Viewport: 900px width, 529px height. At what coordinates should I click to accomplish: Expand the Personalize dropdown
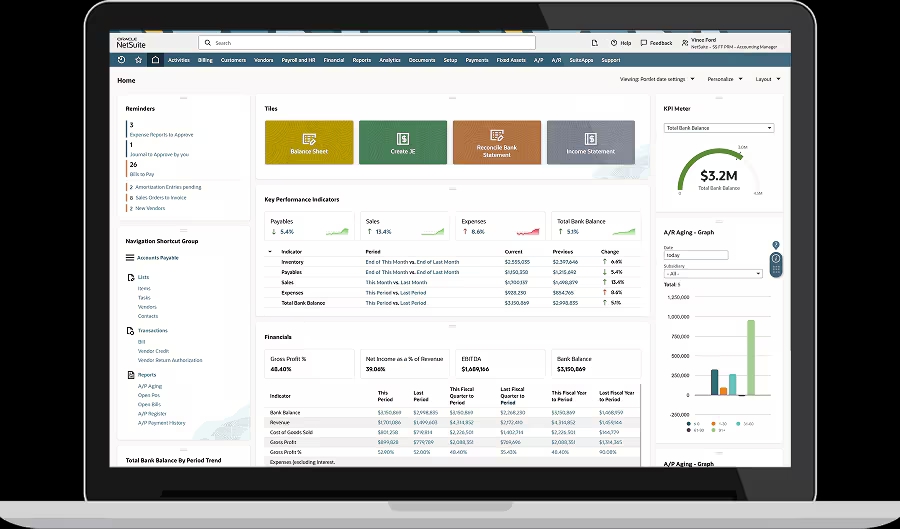tap(724, 79)
